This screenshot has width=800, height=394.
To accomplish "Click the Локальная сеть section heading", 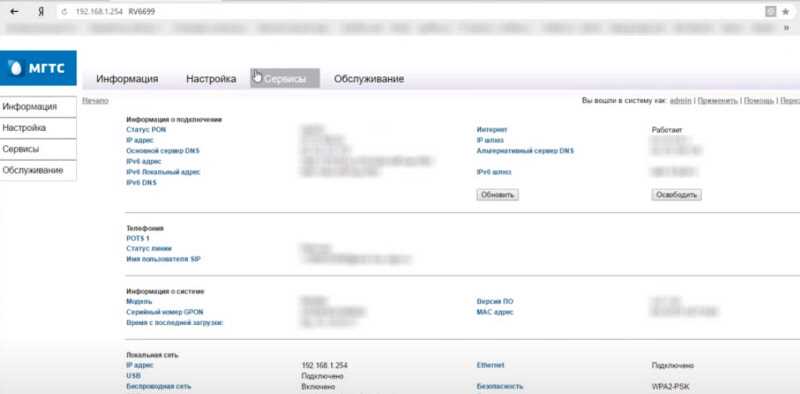I will (152, 355).
